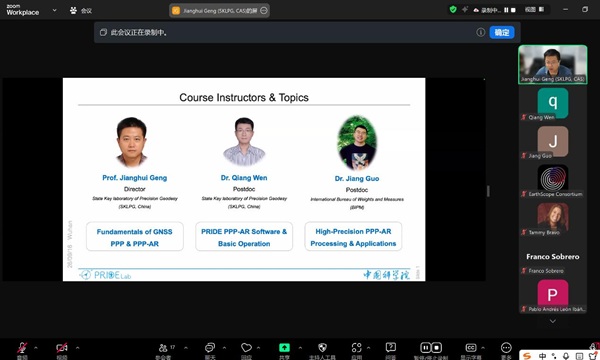Click the IME skin shirt icon
Screen dimensions: 600x360
(592, 356)
